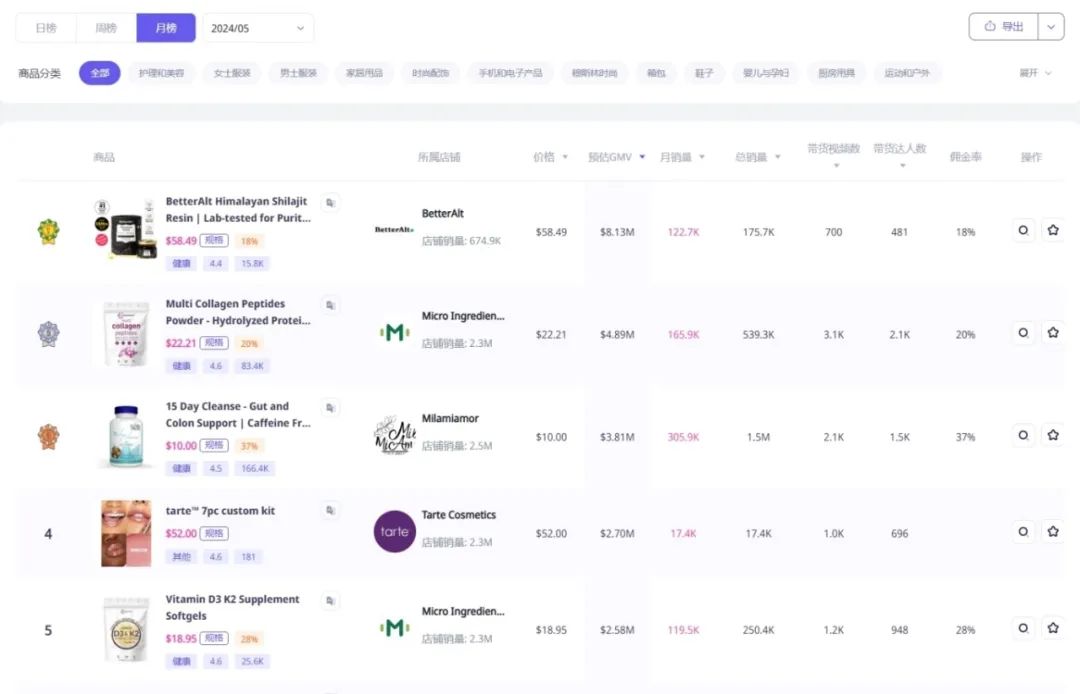Screen dimensions: 1080x694
Task: Filter by the 护理和美容 category
Action: pos(161,73)
